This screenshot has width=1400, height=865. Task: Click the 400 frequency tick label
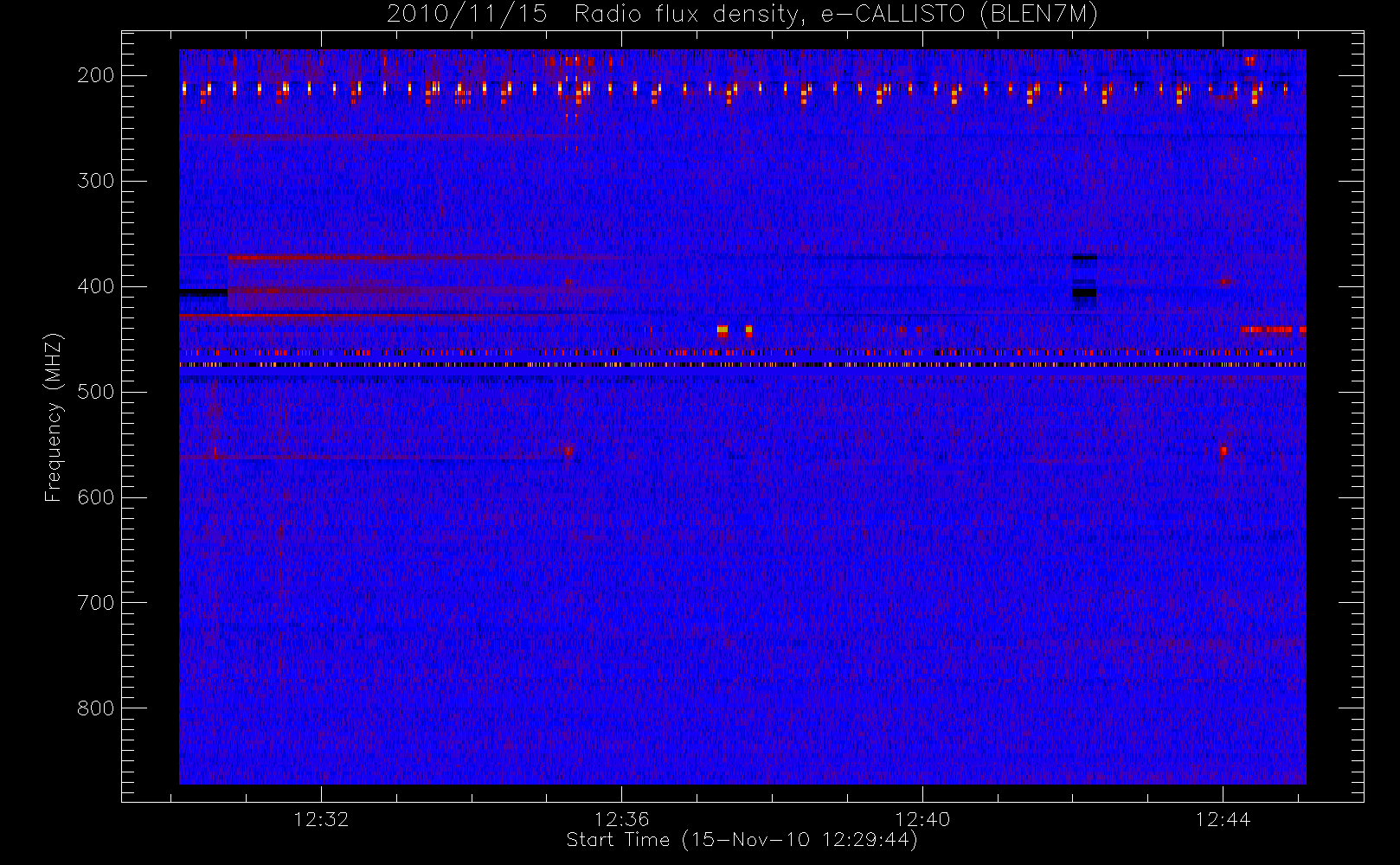click(96, 286)
